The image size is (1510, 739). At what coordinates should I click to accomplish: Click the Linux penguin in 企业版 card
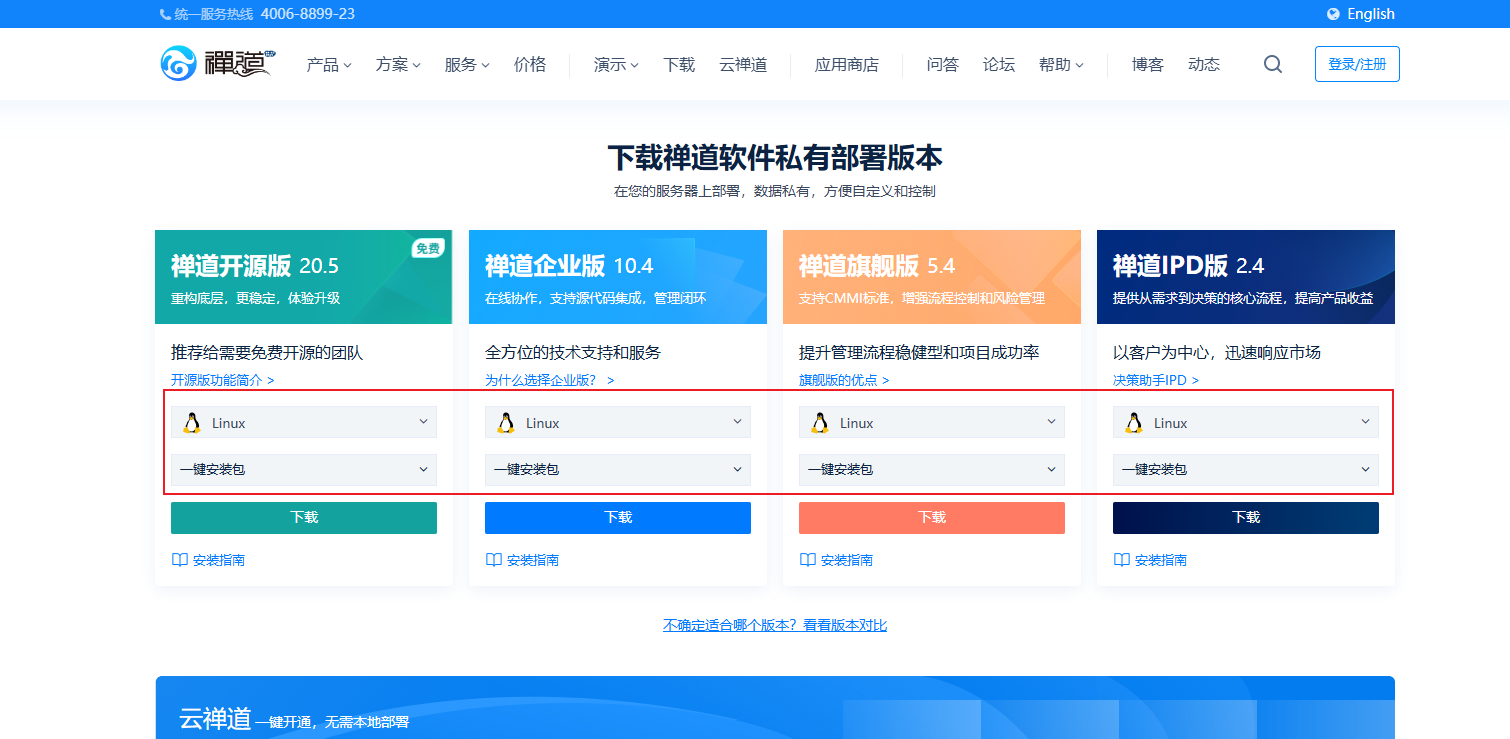pos(506,423)
